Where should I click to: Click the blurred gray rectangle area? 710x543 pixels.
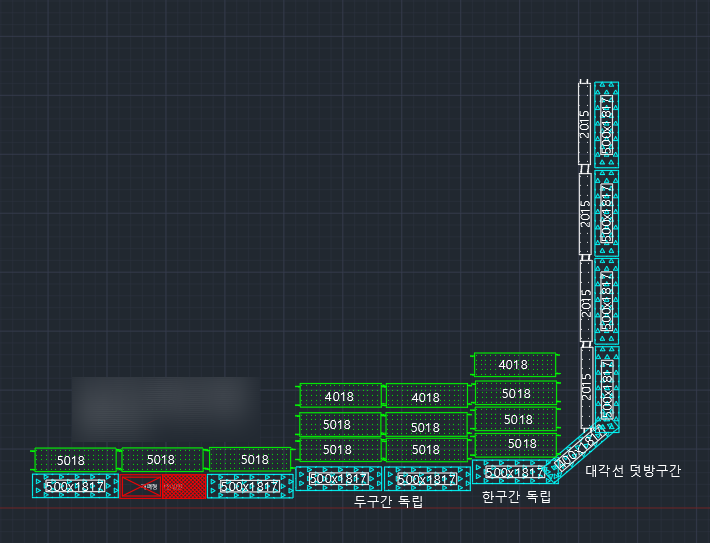tap(166, 409)
